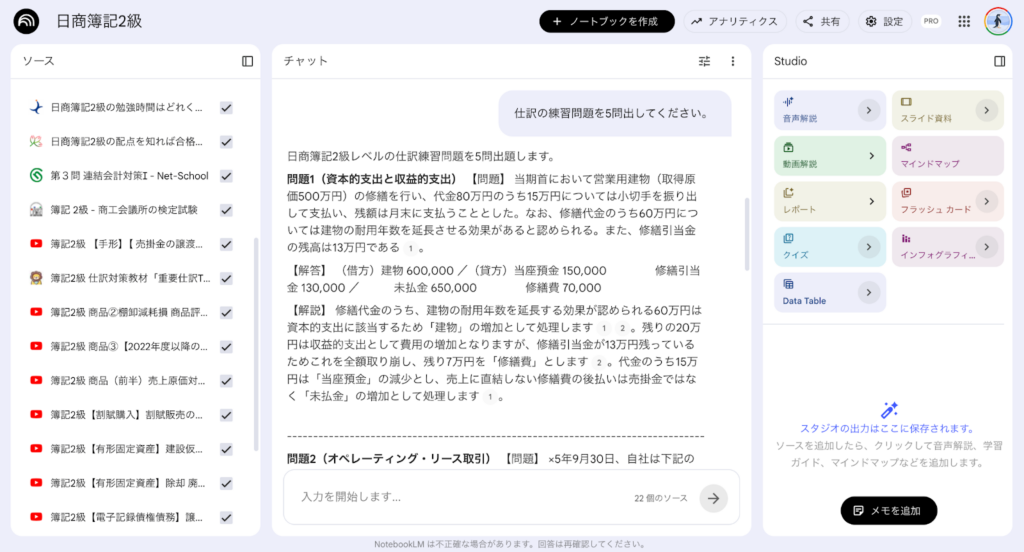Screen dimensions: 1024x552
Task: Click the notebook title 日商簿記2級
Action: [99, 22]
